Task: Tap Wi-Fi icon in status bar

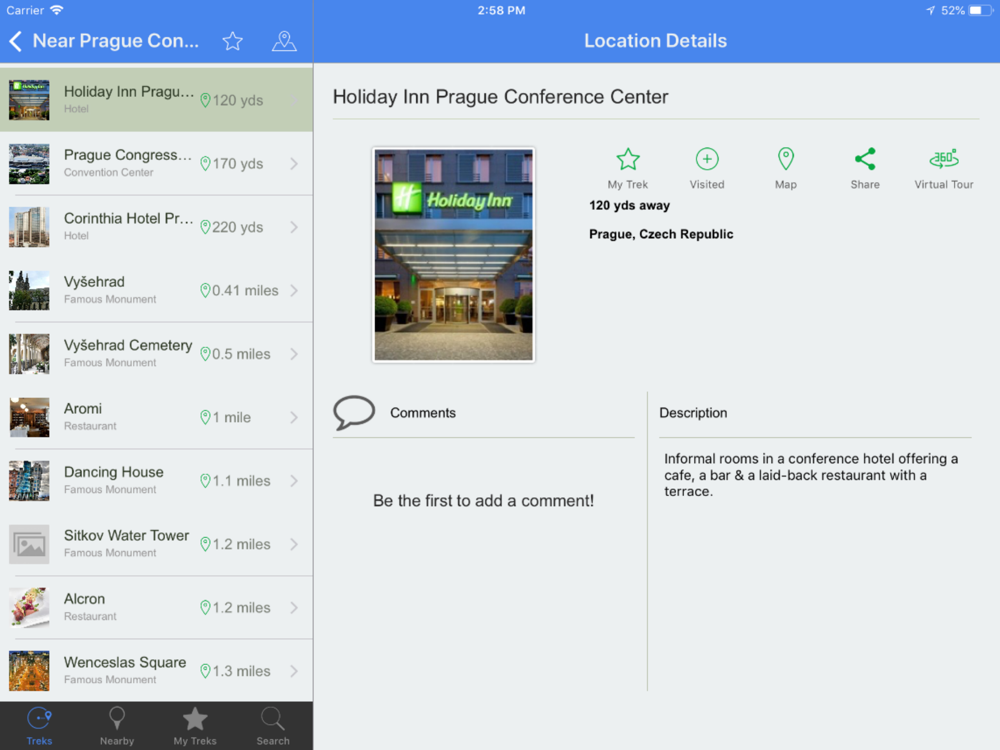Action: pos(57,10)
